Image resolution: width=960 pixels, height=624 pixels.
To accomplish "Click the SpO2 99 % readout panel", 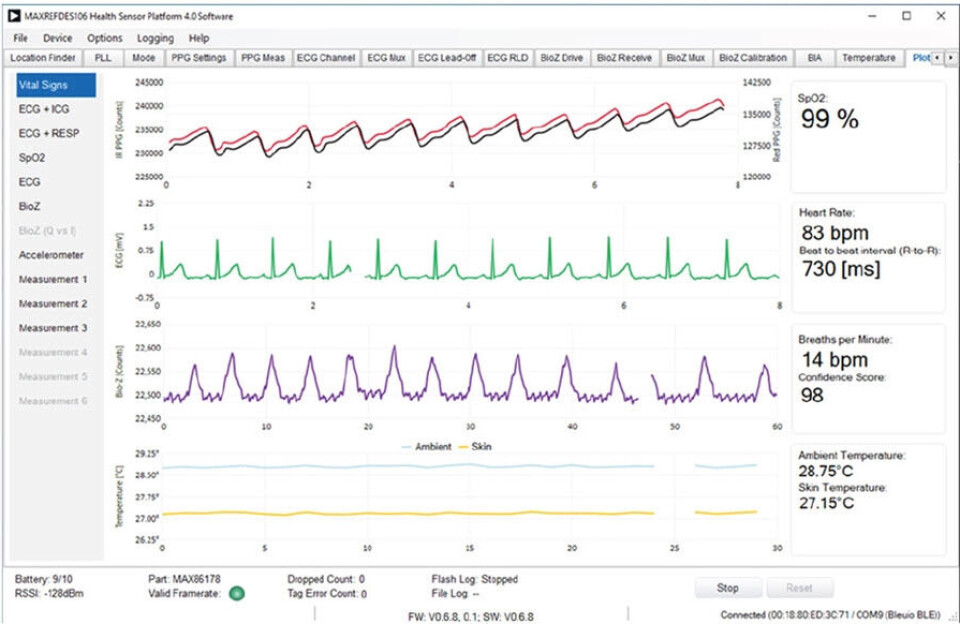I will [868, 135].
